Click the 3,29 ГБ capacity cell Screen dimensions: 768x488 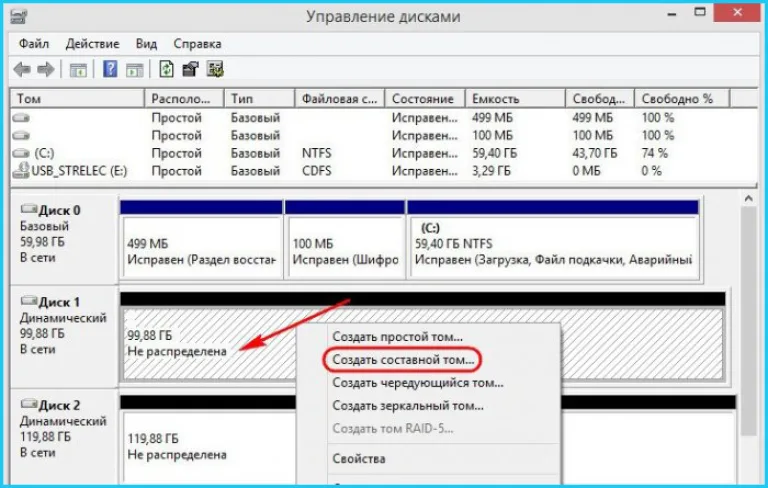coord(491,171)
